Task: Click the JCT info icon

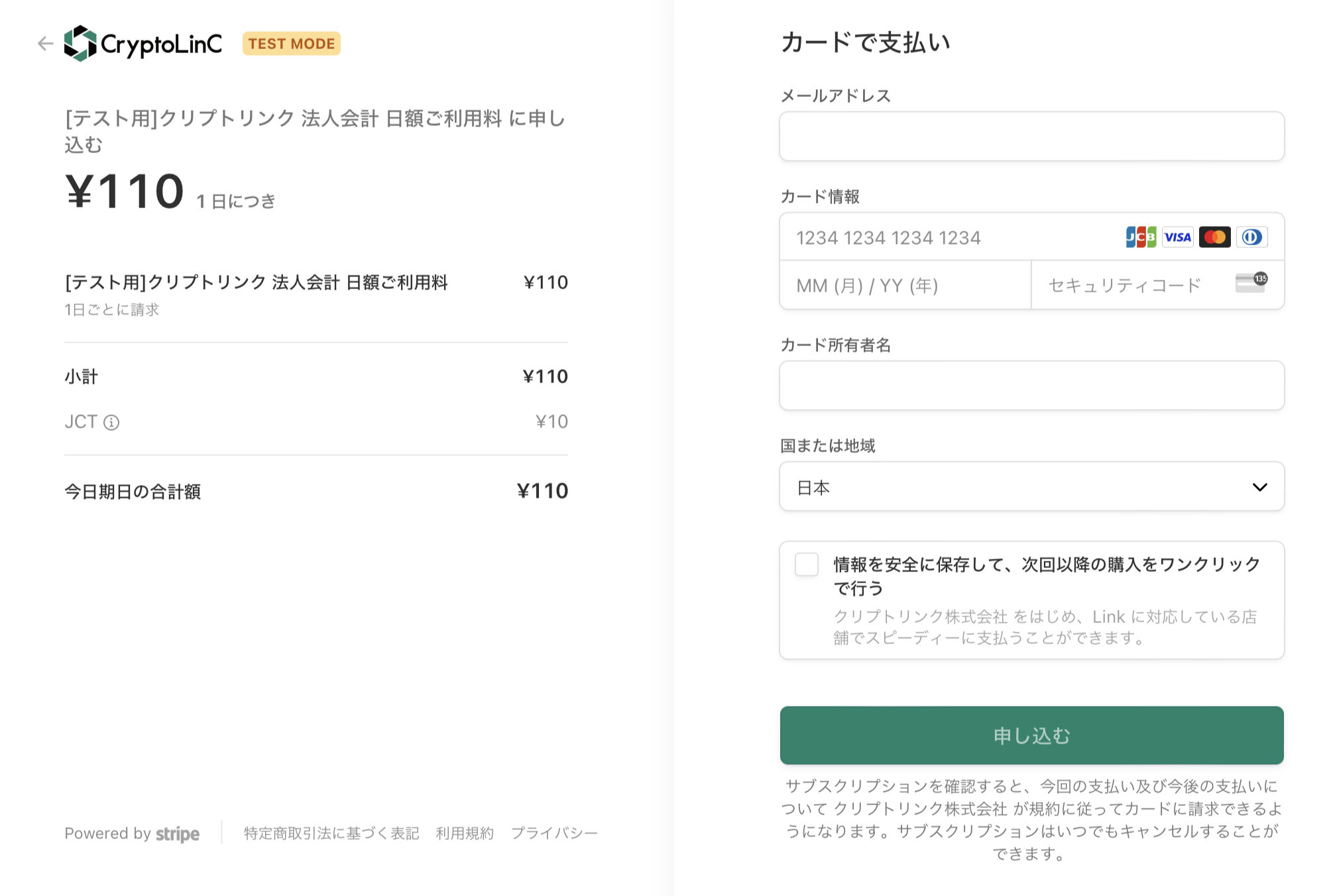Action: pos(111,422)
